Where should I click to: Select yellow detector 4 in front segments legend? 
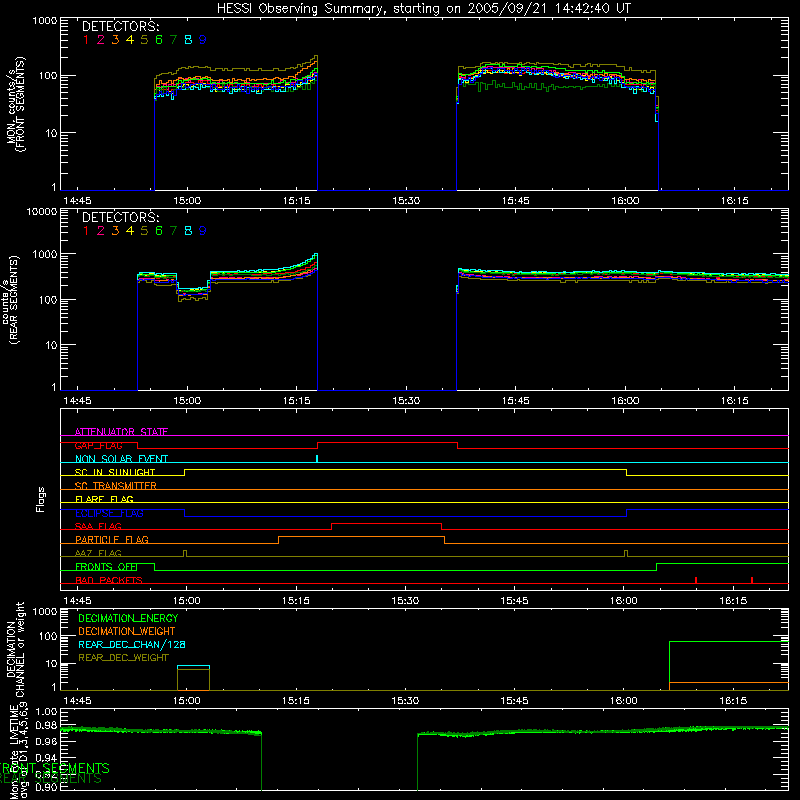point(130,40)
